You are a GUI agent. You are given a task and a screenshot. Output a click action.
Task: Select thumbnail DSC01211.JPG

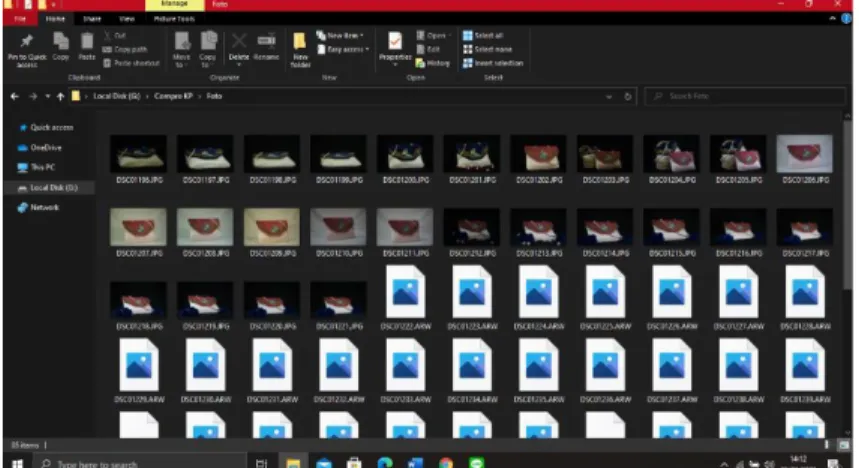[405, 232]
